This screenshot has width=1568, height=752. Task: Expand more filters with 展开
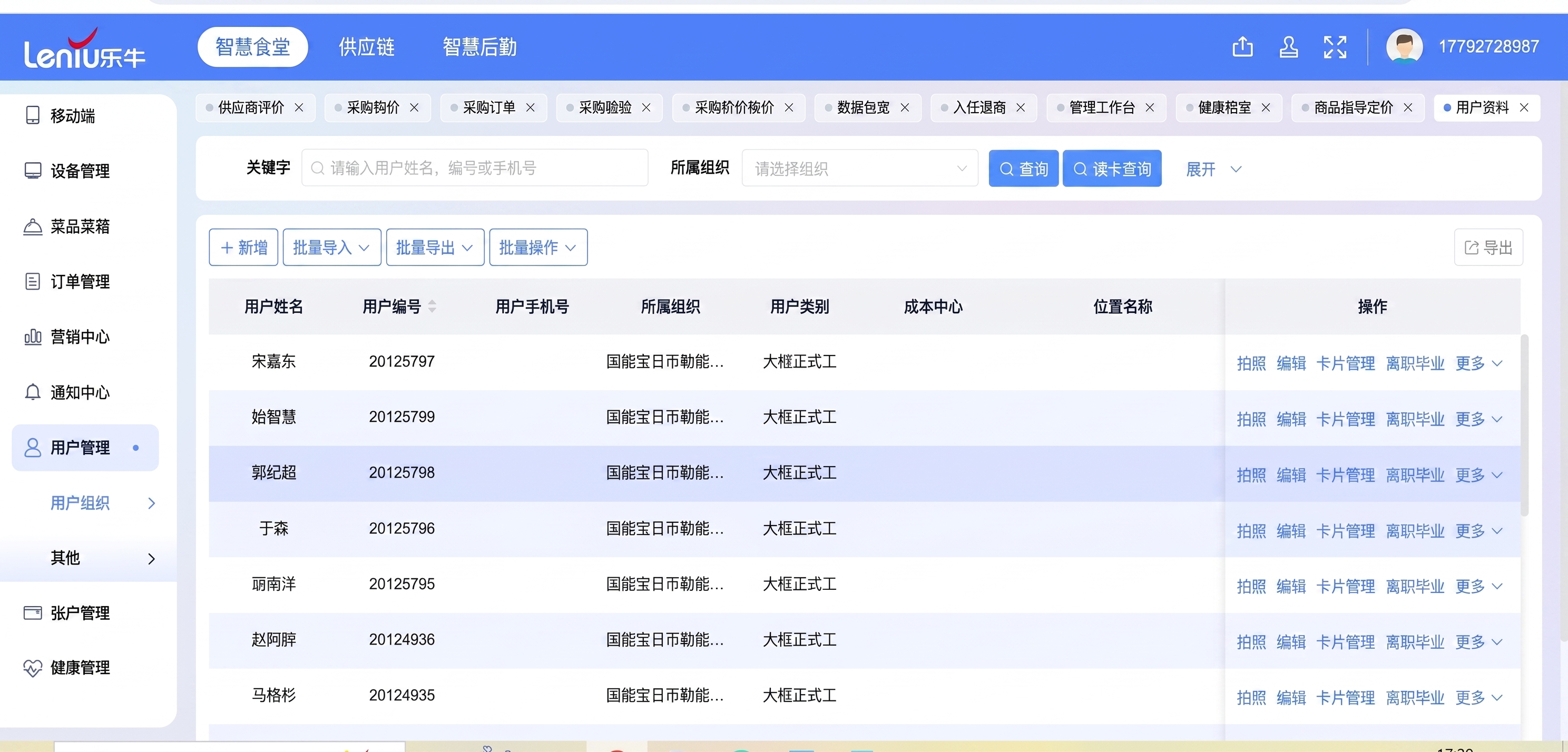1213,169
